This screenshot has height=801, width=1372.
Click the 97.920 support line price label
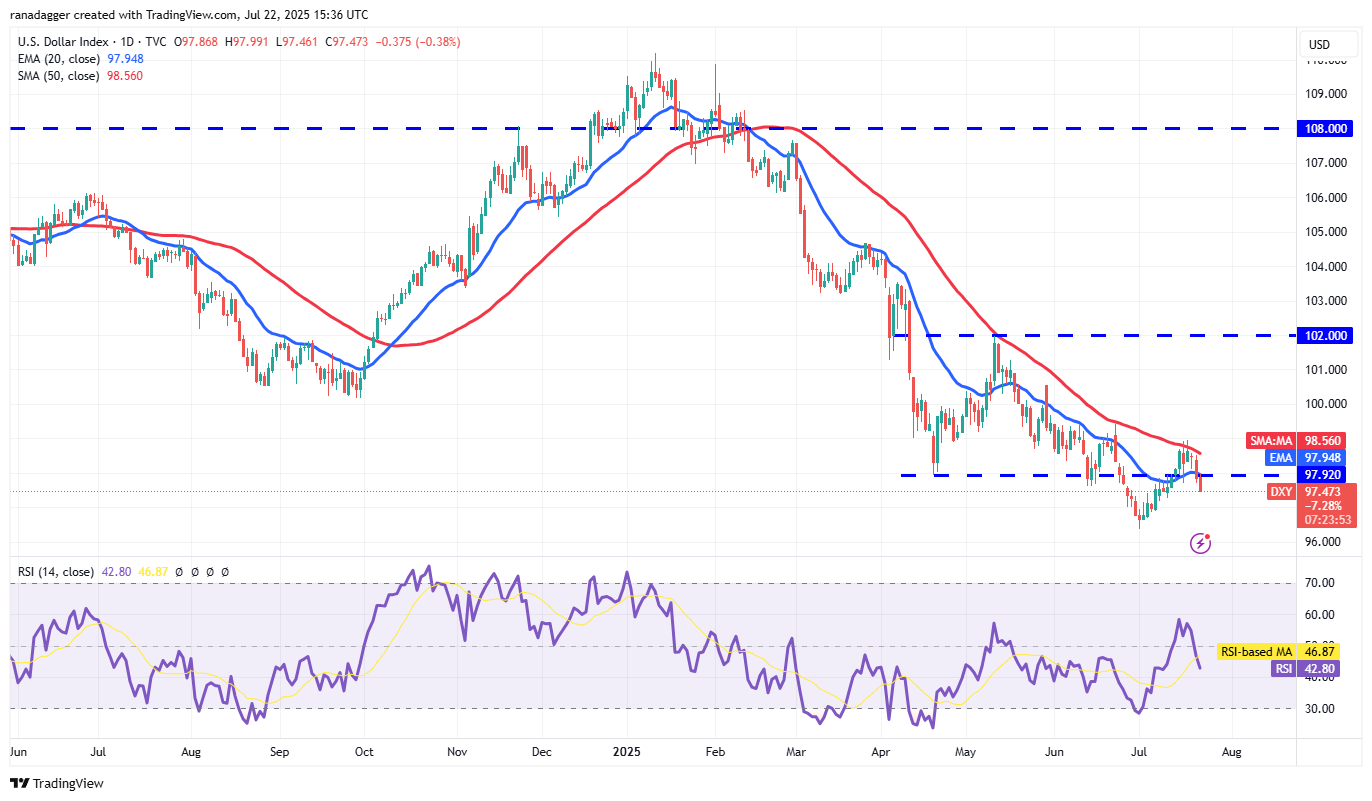1324,475
